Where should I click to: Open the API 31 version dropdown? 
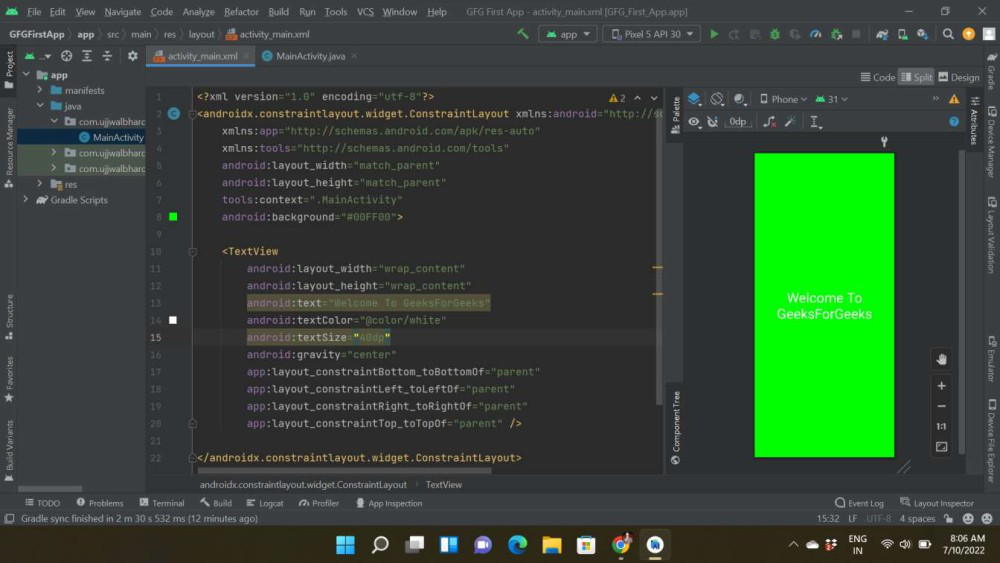831,99
